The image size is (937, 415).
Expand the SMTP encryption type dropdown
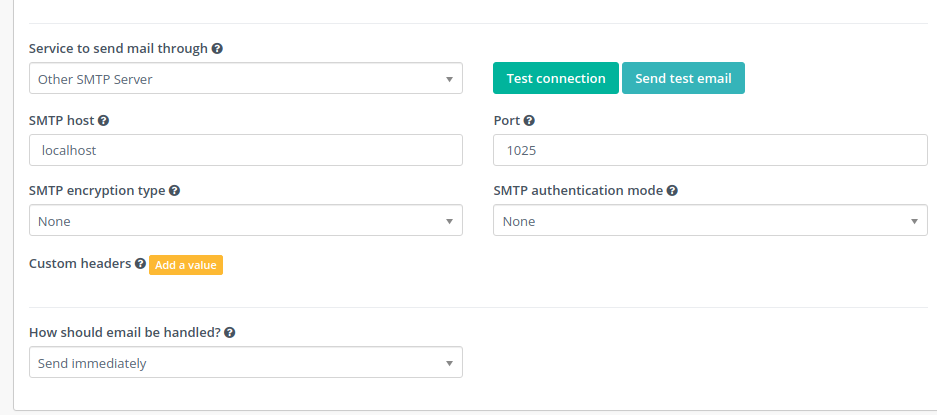245,221
